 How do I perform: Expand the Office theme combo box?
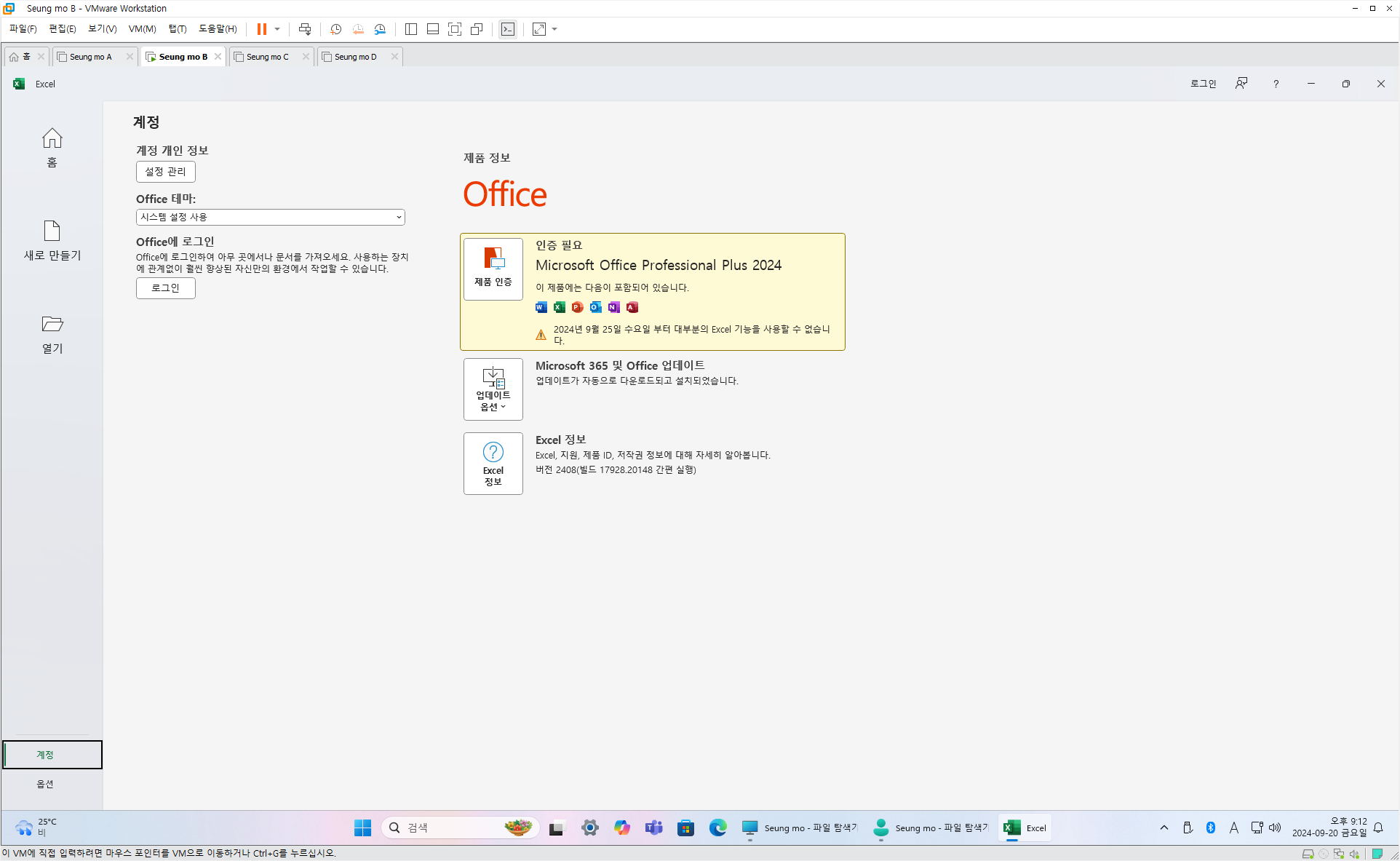click(270, 217)
